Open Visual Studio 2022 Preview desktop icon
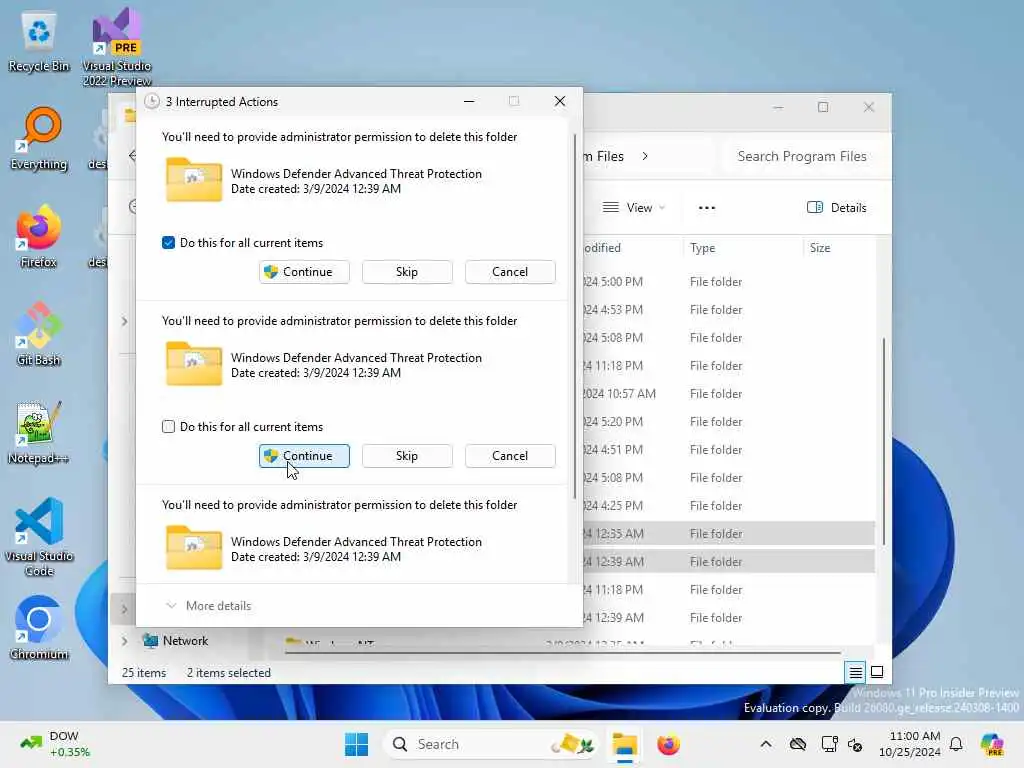 pos(117,47)
